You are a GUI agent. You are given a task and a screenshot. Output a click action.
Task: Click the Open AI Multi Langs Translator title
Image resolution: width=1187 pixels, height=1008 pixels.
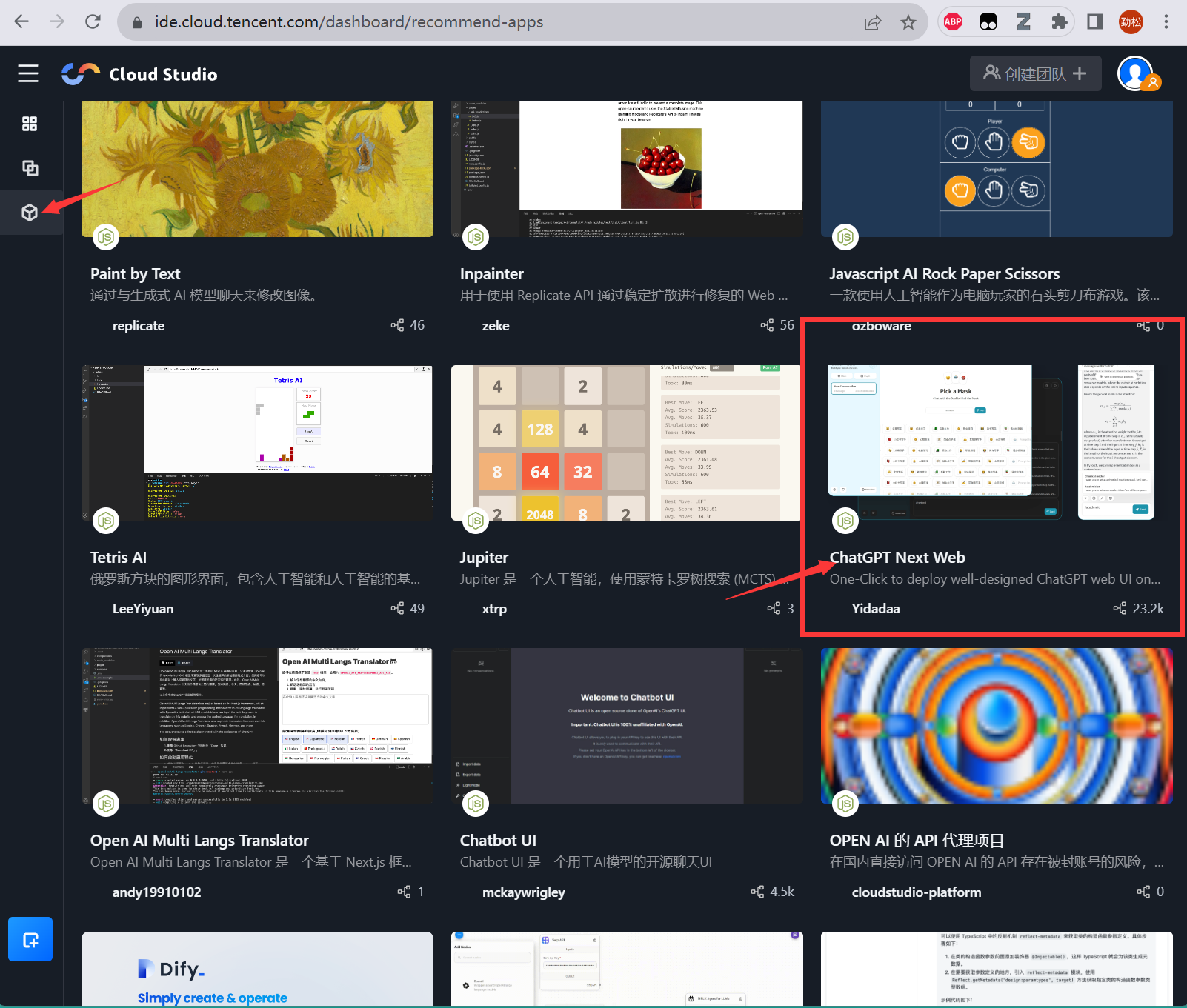point(199,841)
